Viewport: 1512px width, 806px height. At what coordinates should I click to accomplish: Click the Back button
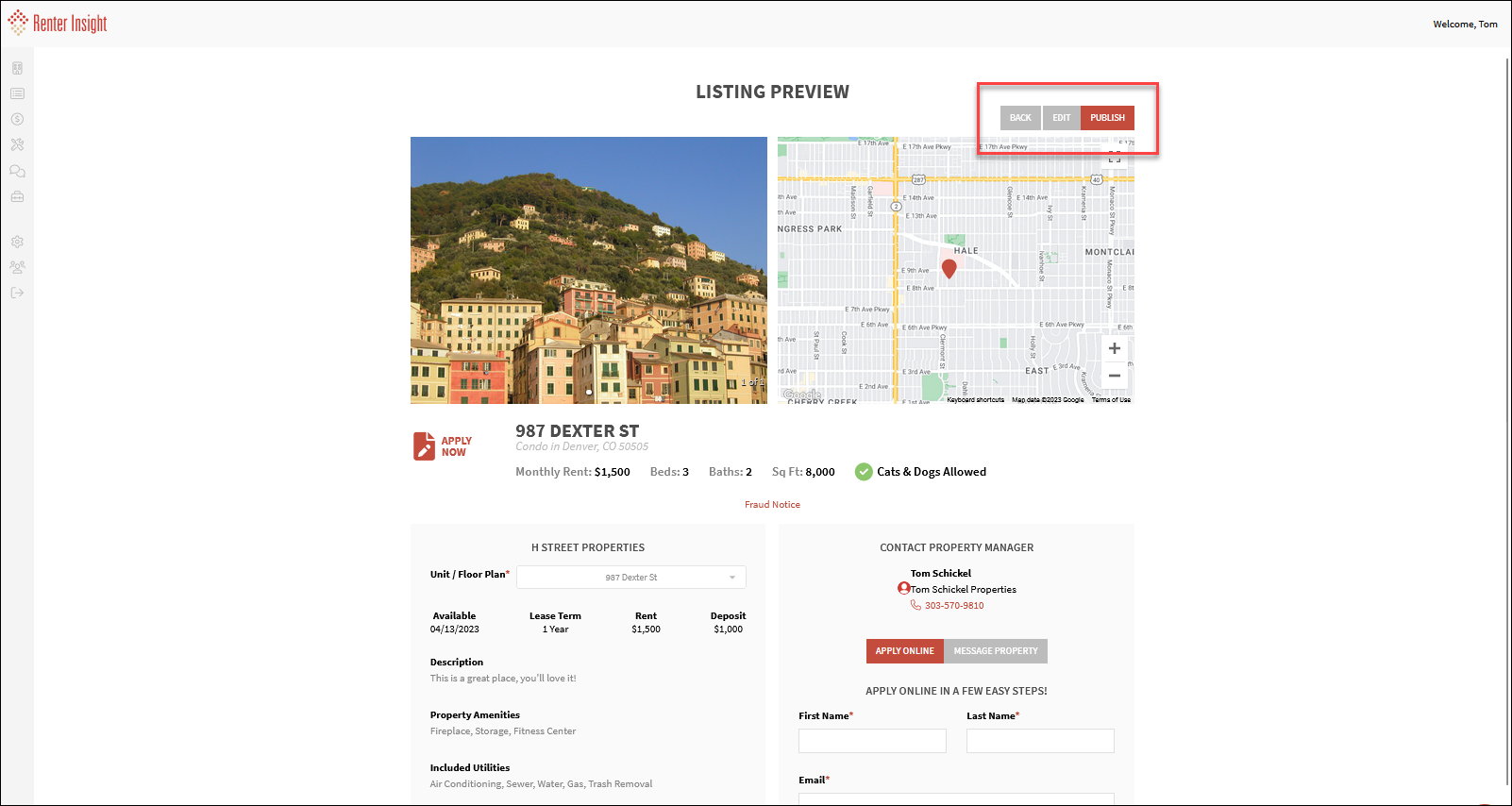tap(1020, 118)
